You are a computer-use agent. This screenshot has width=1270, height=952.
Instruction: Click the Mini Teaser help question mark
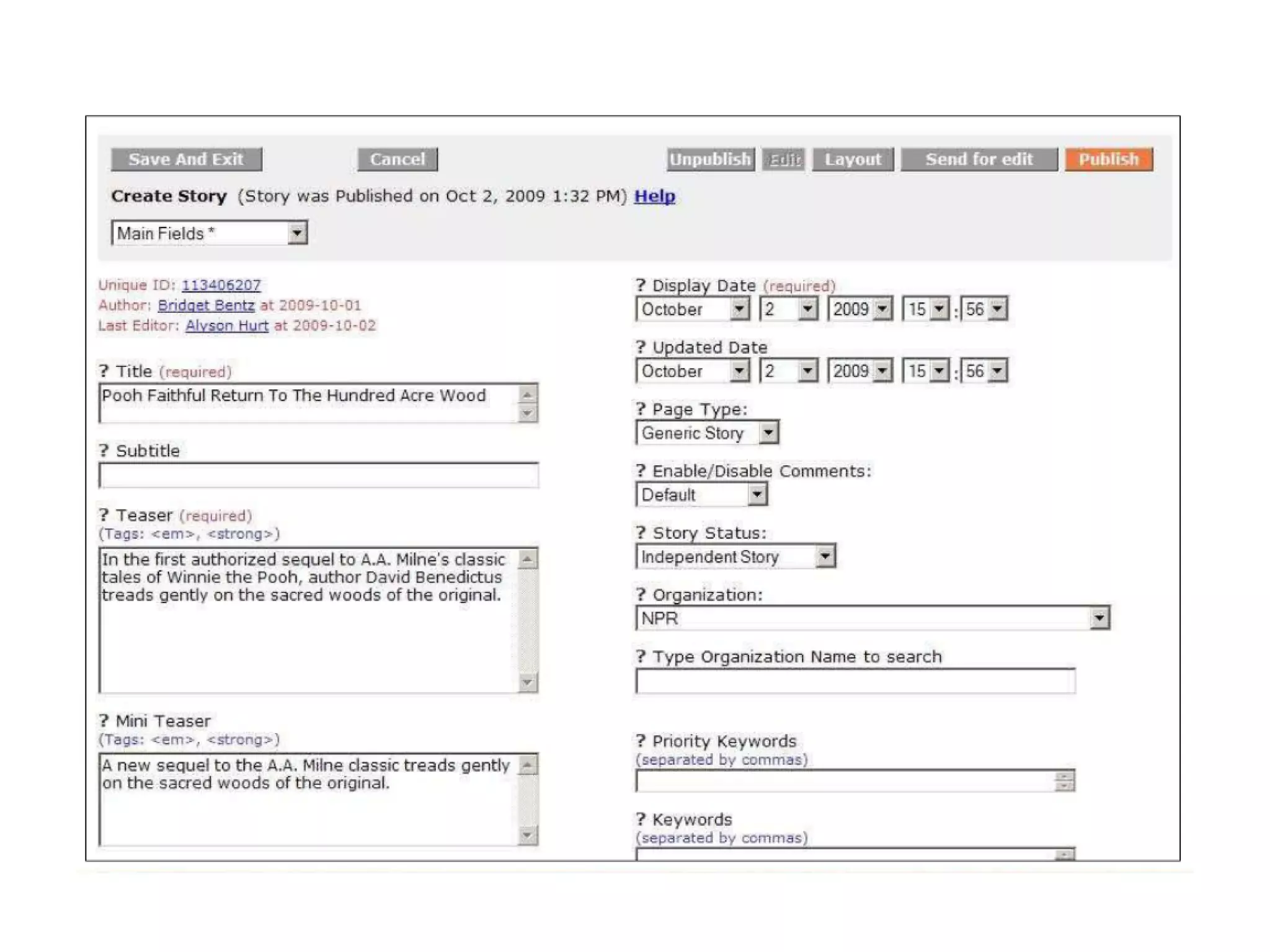click(104, 721)
